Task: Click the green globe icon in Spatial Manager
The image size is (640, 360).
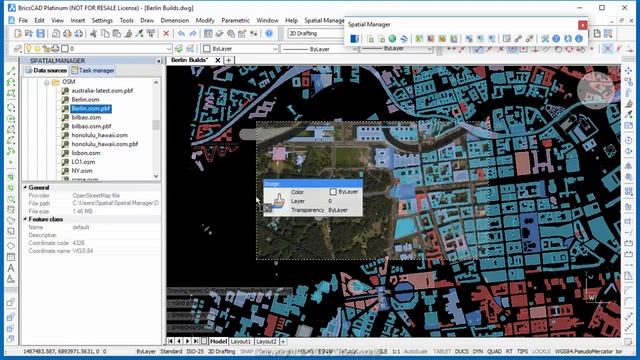Action: [x=392, y=39]
